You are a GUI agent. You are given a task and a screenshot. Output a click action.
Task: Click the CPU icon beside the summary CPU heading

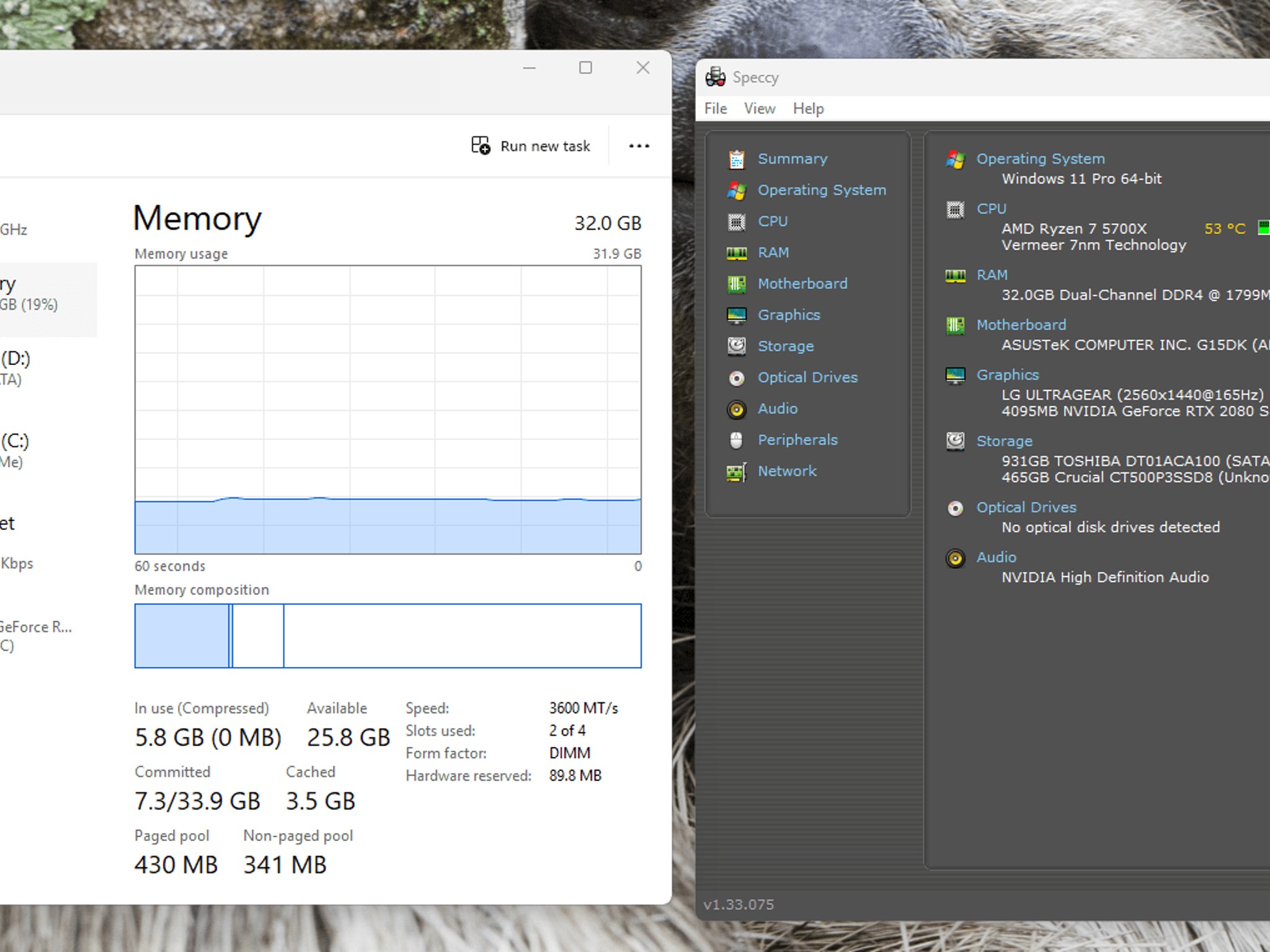click(x=955, y=209)
